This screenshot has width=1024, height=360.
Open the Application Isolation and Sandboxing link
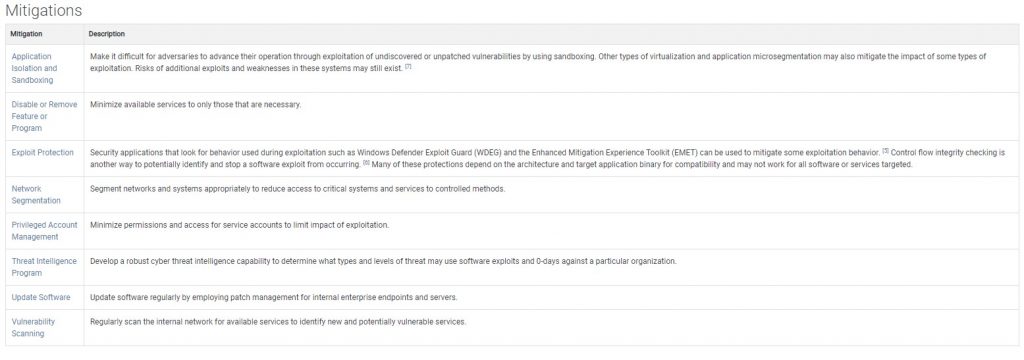click(34, 68)
